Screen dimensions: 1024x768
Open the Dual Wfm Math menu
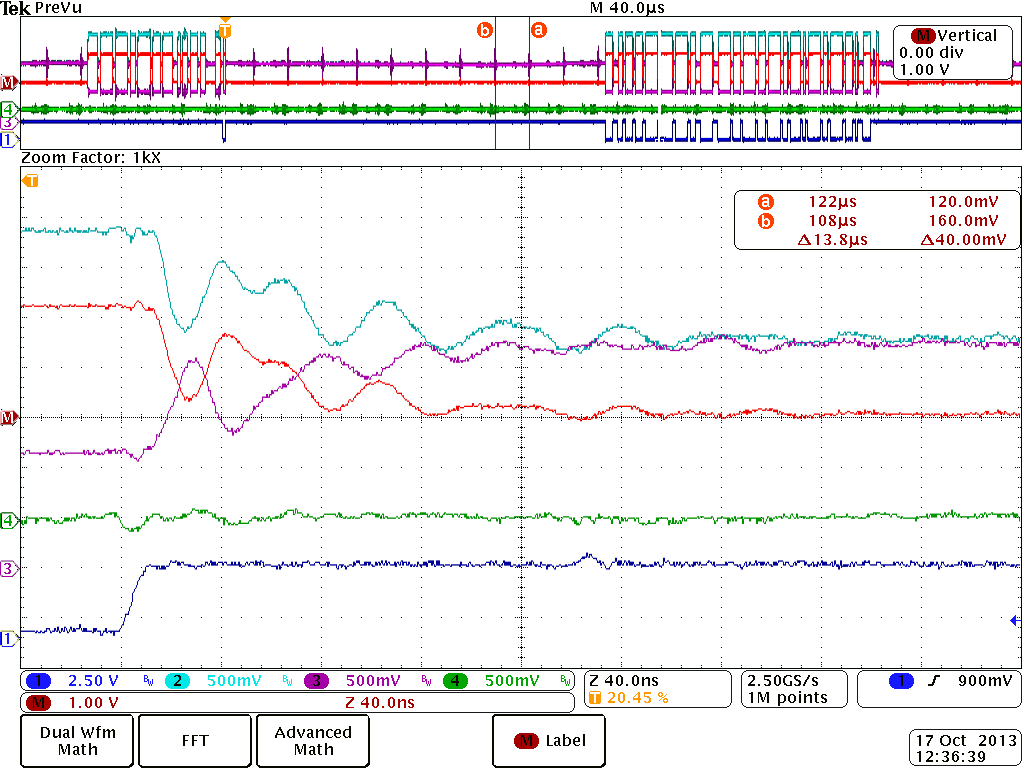click(75, 740)
